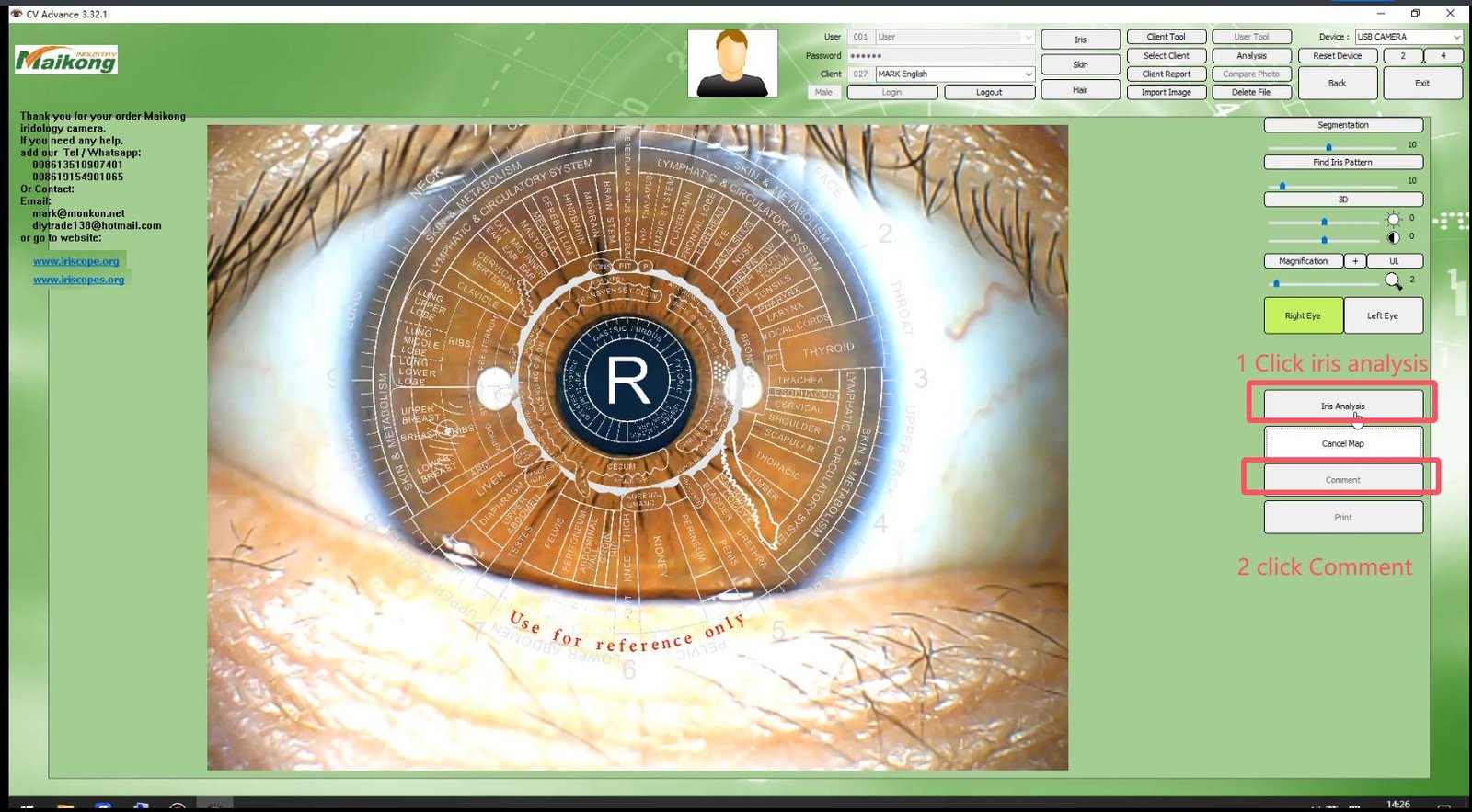1472x812 pixels.
Task: Click the magnification slider handle
Action: (x=1277, y=283)
